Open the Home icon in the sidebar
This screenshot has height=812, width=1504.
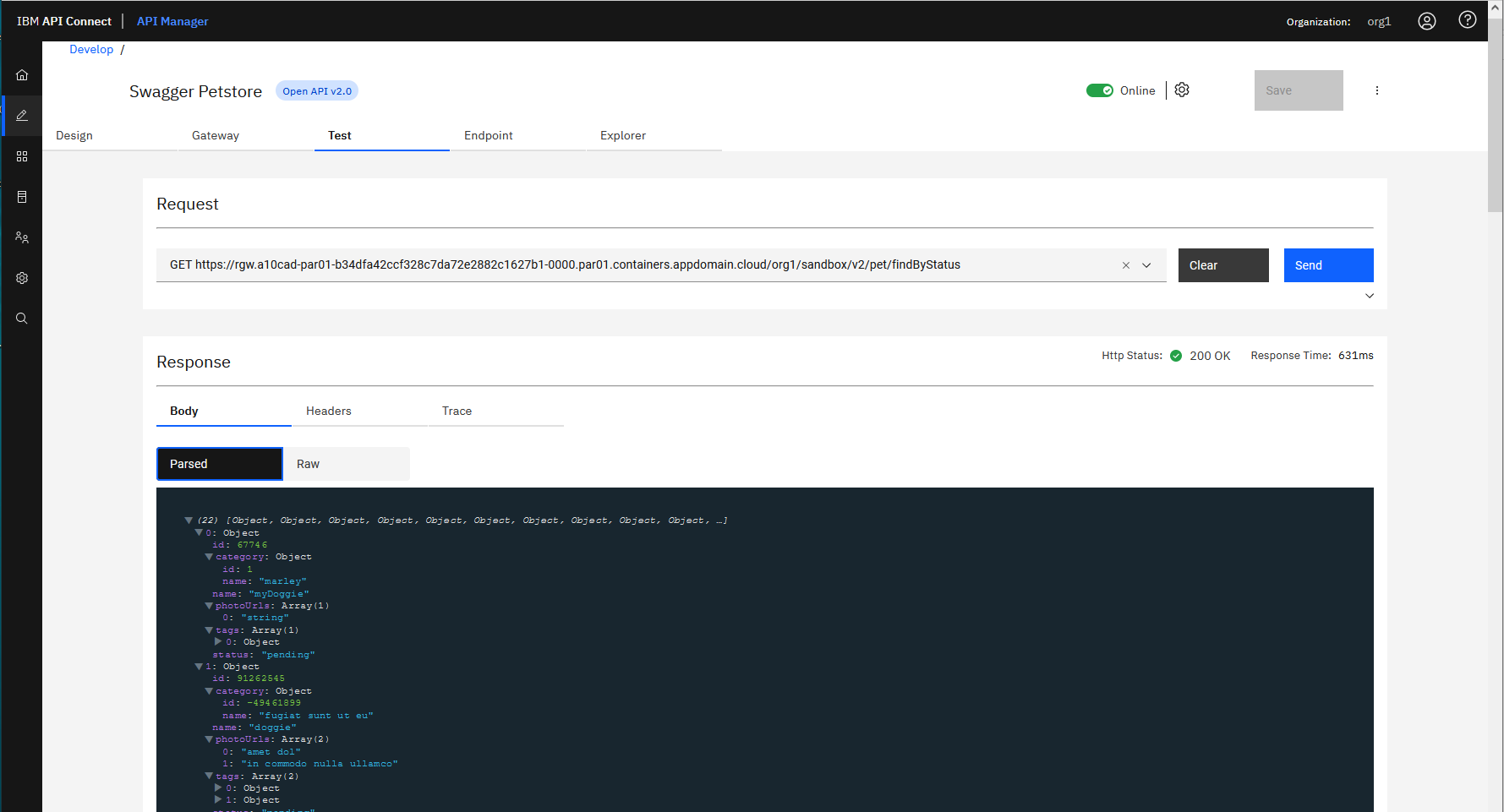click(22, 75)
